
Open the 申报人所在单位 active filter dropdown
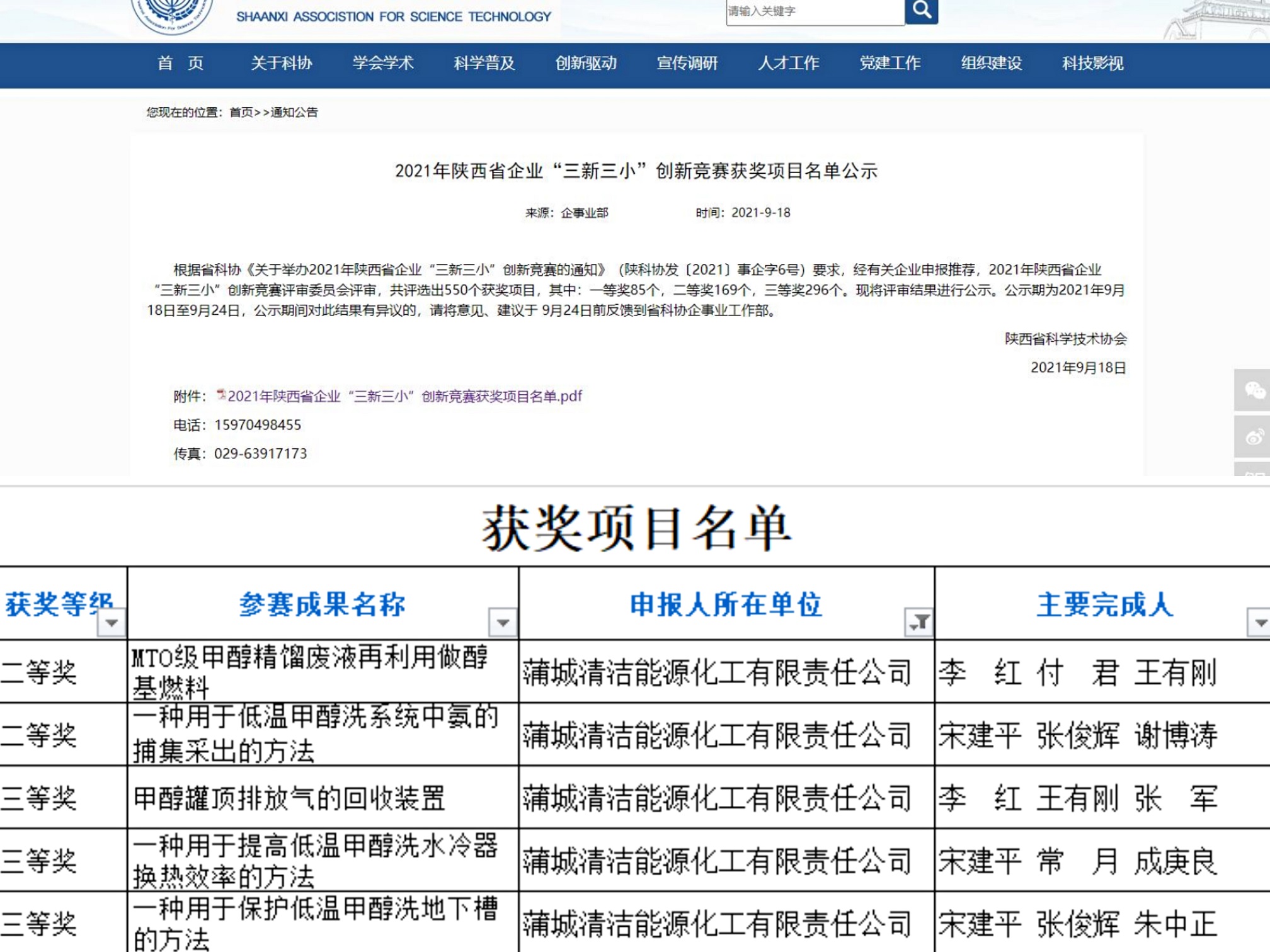918,623
